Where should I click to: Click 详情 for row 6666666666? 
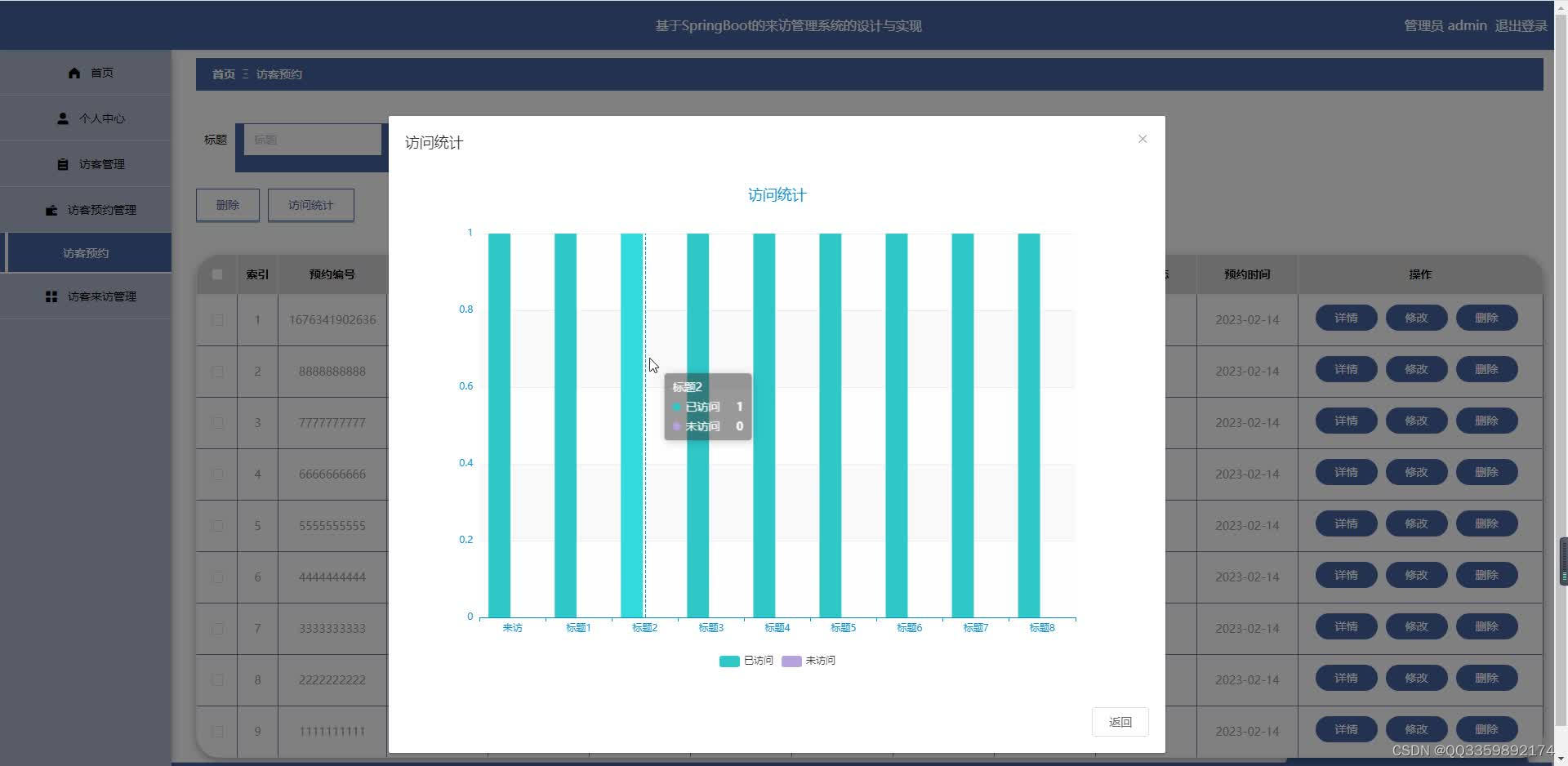click(x=1346, y=472)
